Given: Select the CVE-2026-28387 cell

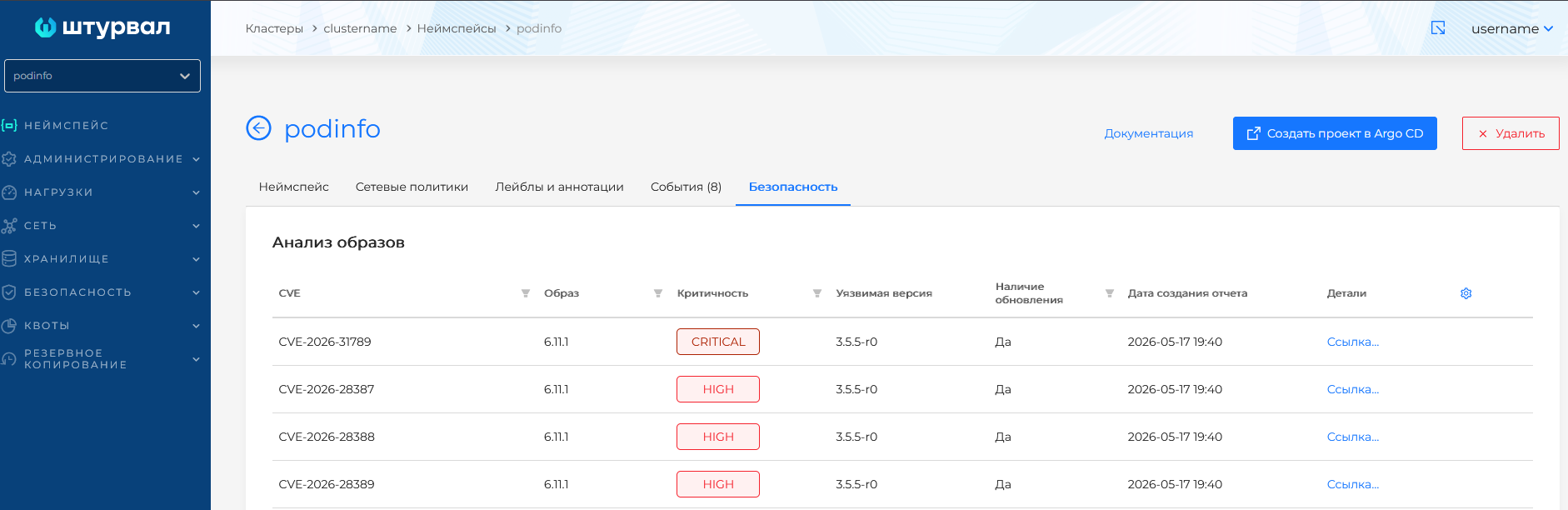Looking at the screenshot, I should (x=327, y=389).
